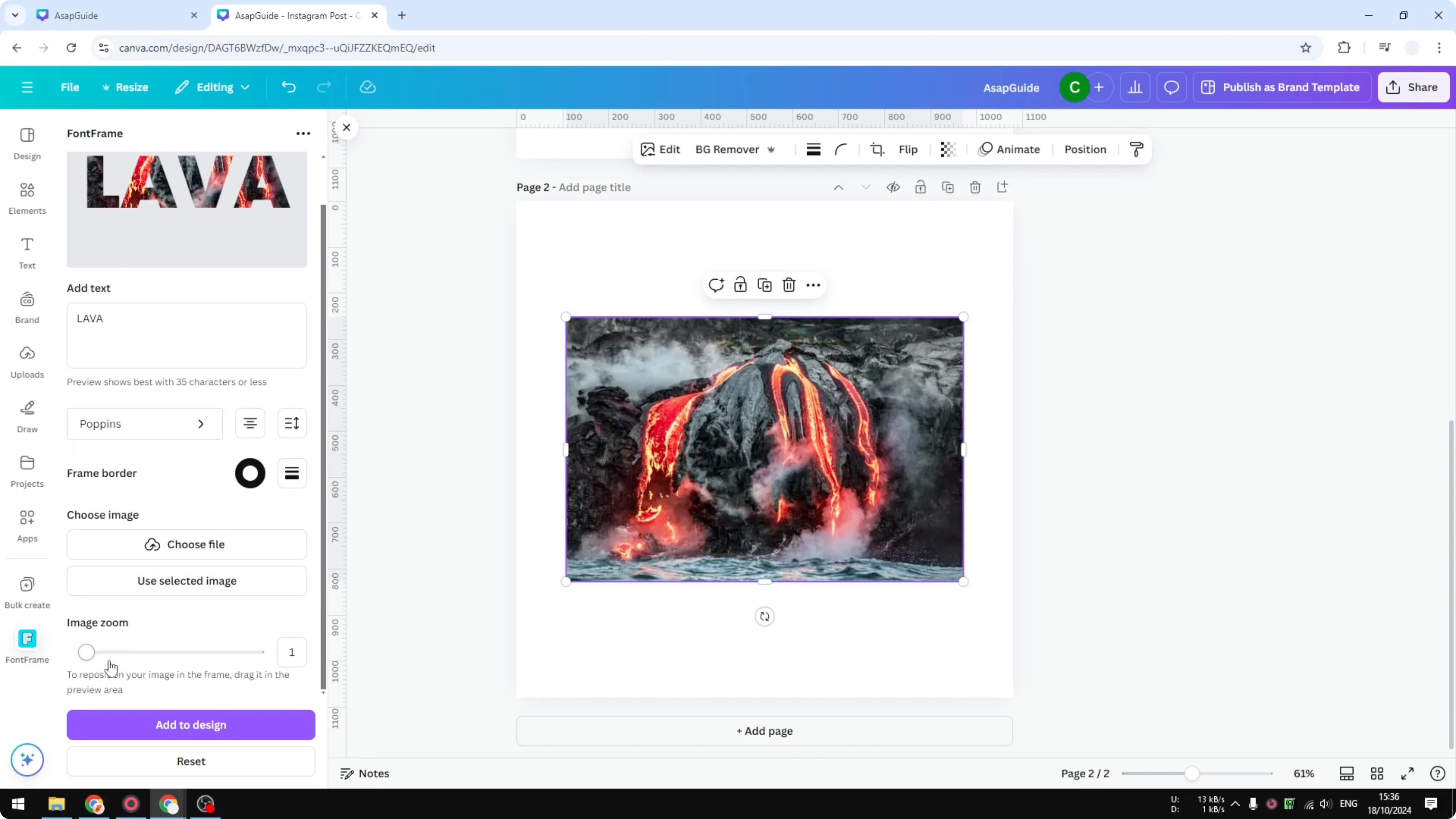The image size is (1456, 819).
Task: Click the Add to design button
Action: click(190, 724)
